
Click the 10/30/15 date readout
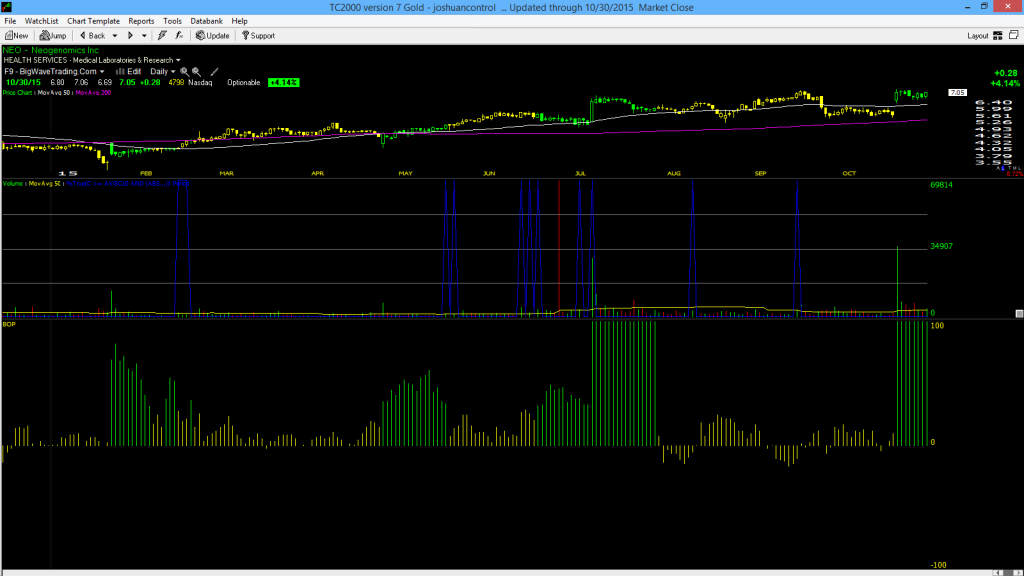[x=24, y=82]
